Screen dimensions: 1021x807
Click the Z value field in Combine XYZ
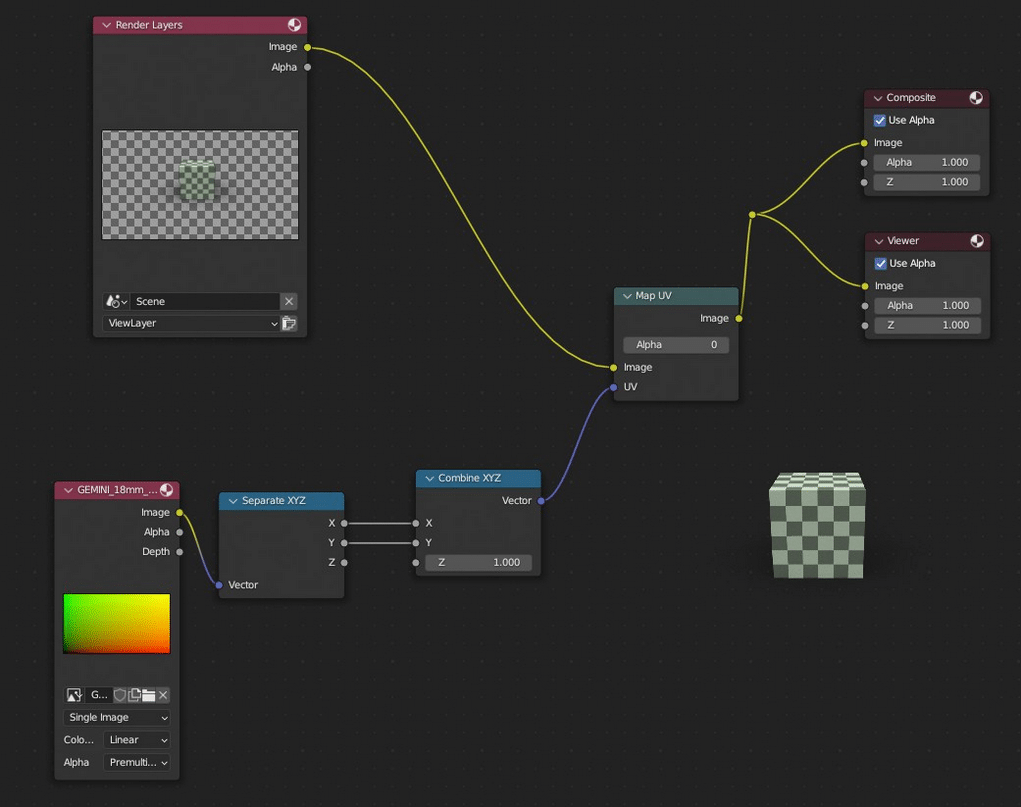pos(479,562)
